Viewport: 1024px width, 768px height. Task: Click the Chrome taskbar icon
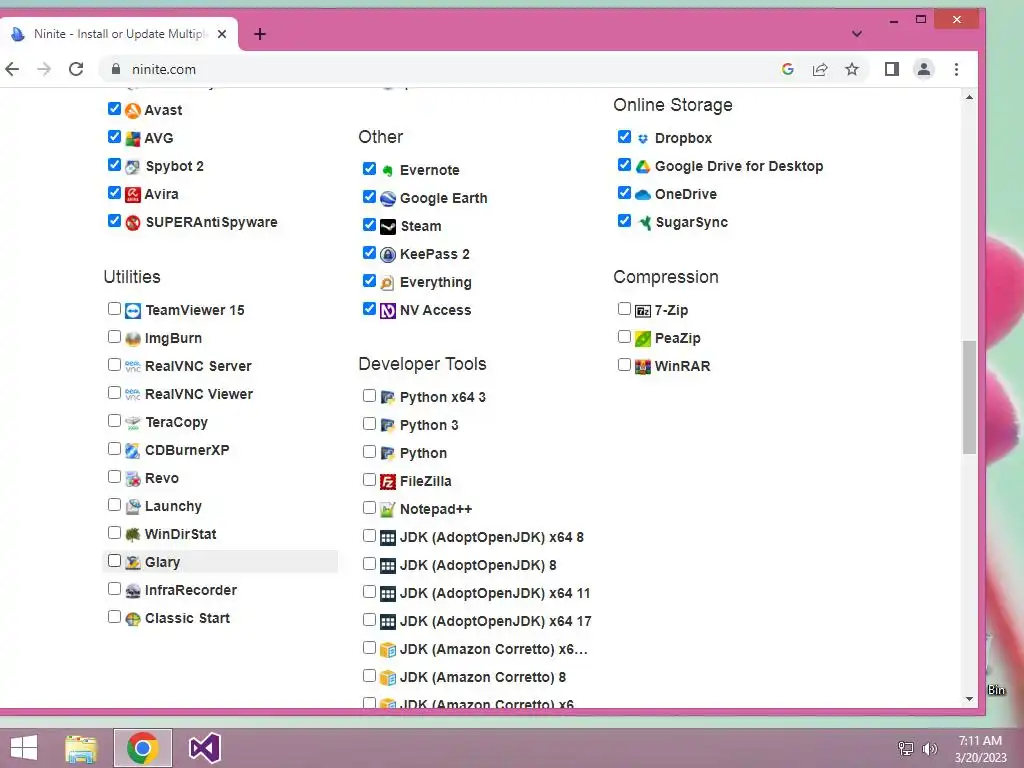point(143,748)
